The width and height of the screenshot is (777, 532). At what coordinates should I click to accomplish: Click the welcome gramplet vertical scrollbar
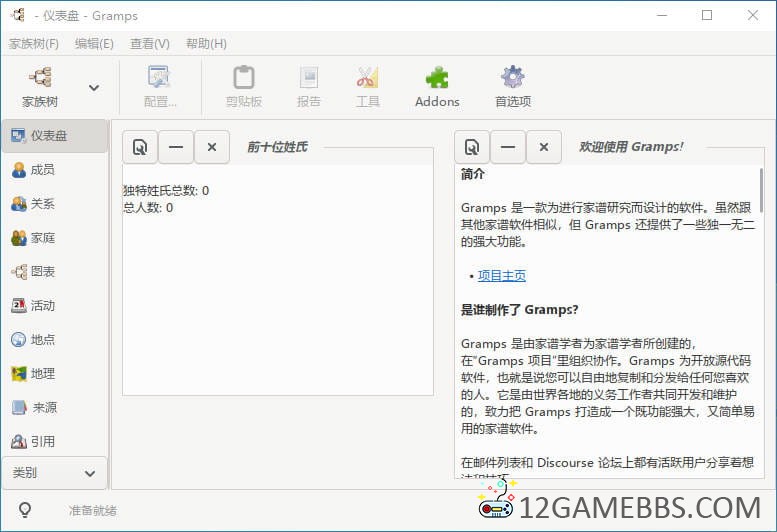[761, 191]
